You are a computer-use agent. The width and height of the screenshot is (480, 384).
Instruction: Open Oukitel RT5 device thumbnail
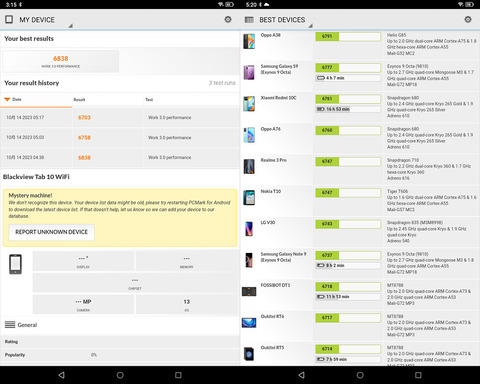[x=249, y=354]
